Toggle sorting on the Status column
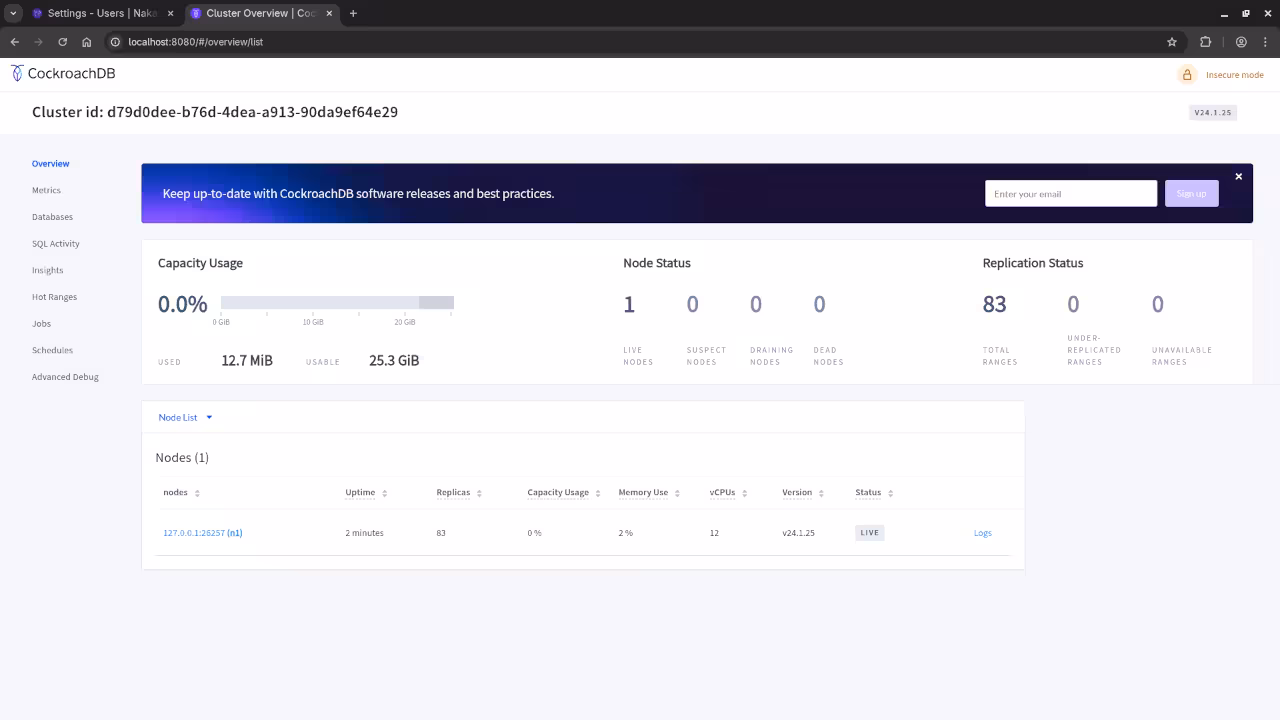Image resolution: width=1280 pixels, height=720 pixels. (888, 492)
